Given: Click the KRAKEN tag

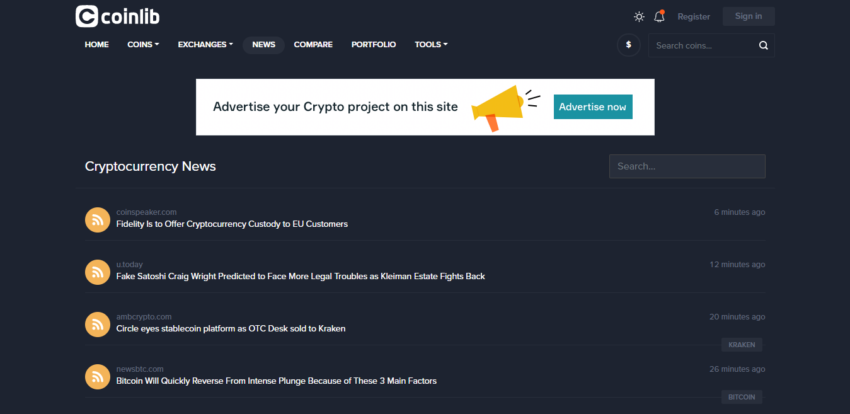Looking at the screenshot, I should [742, 345].
